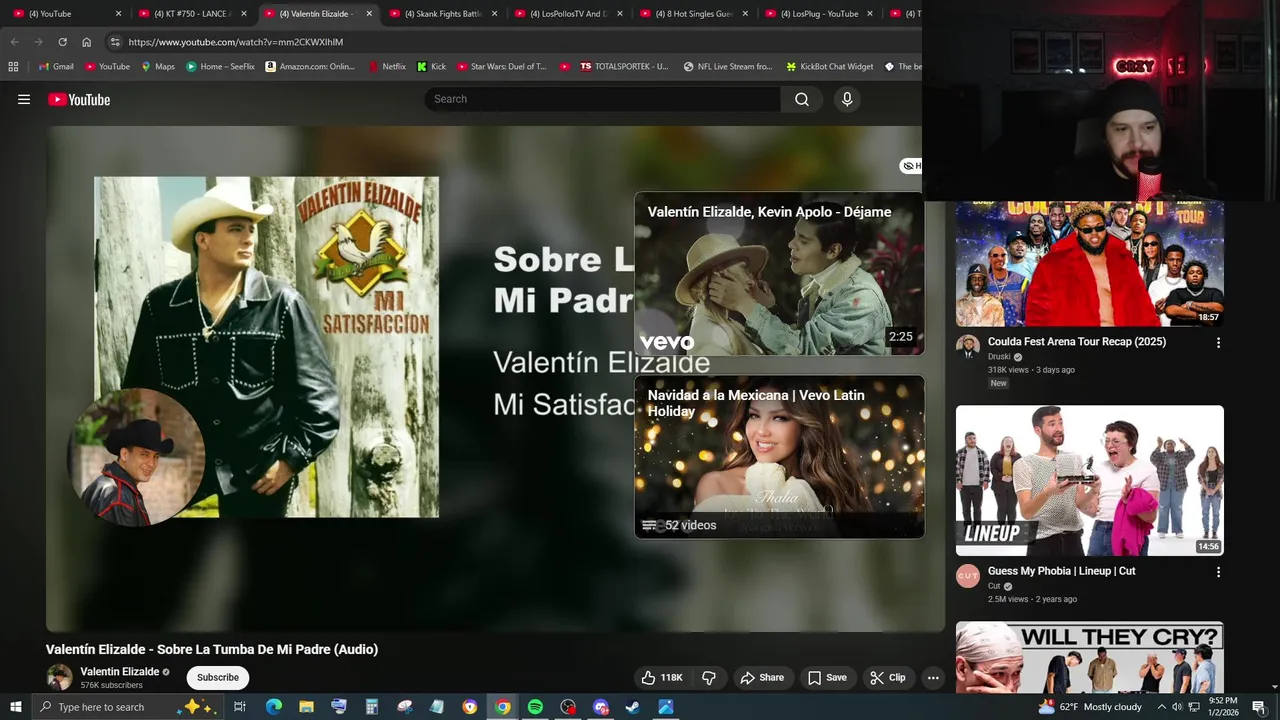This screenshot has width=1280, height=720.
Task: Save the video to a playlist
Action: [827, 677]
